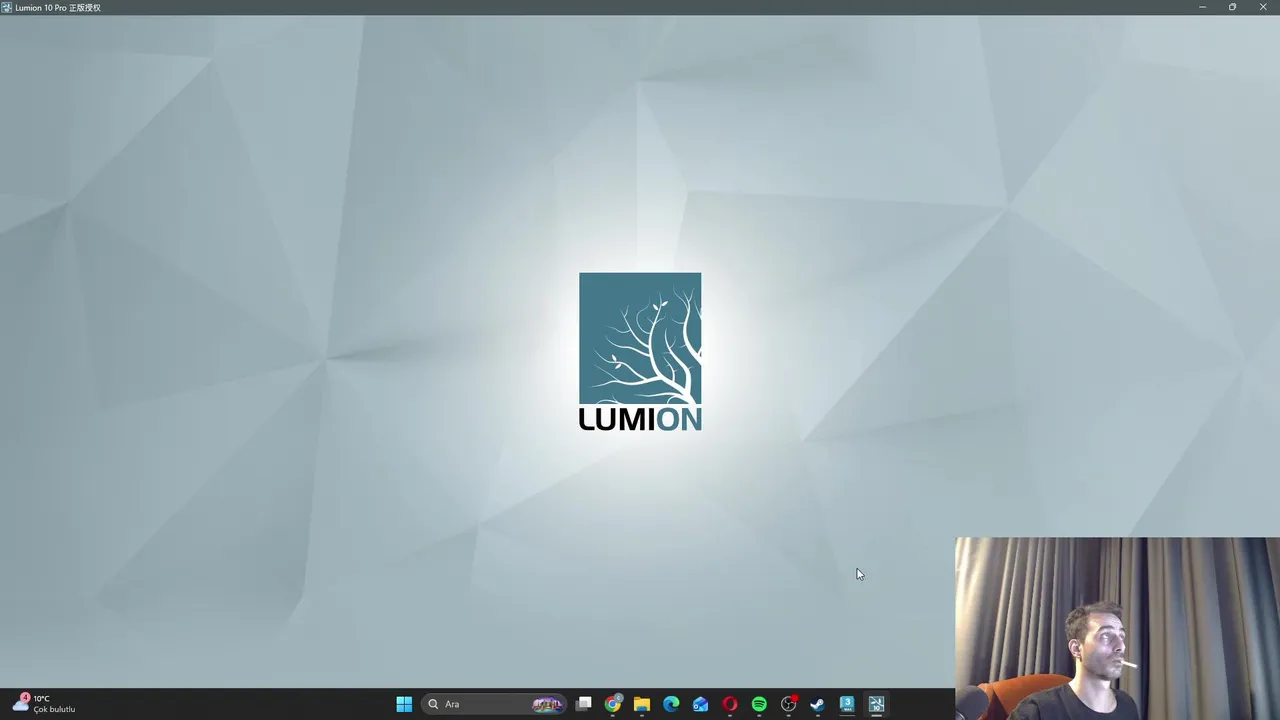Open 3ds Max from the taskbar
Viewport: 1280px width, 720px height.
[x=847, y=704]
